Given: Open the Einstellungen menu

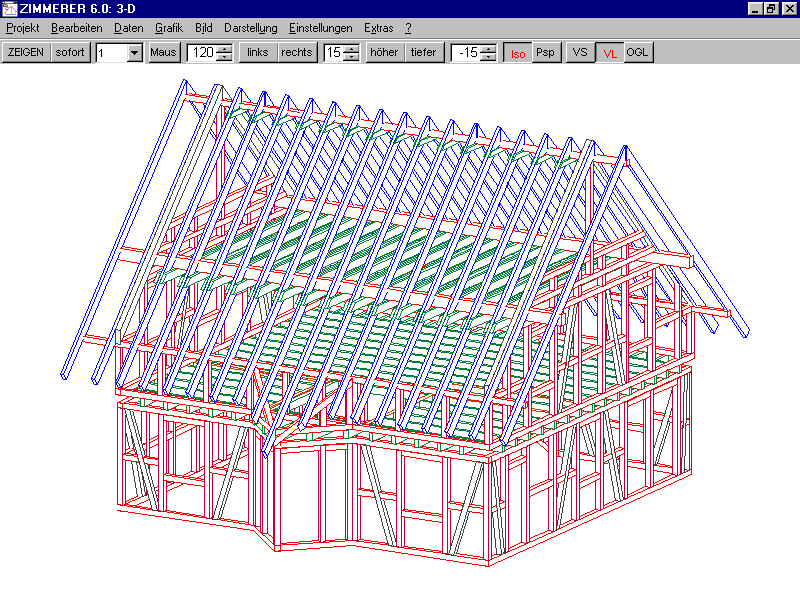Looking at the screenshot, I should click(320, 28).
